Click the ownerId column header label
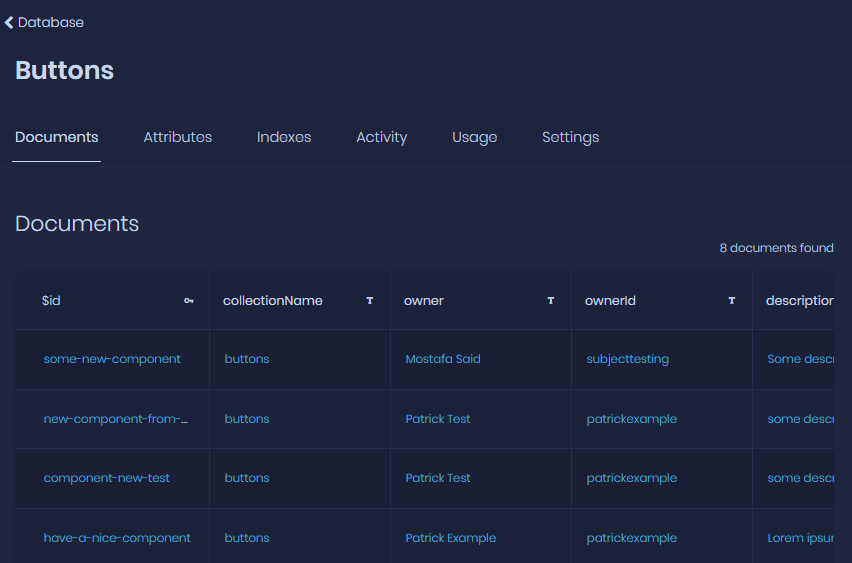Viewport: 852px width, 563px height. tap(610, 301)
